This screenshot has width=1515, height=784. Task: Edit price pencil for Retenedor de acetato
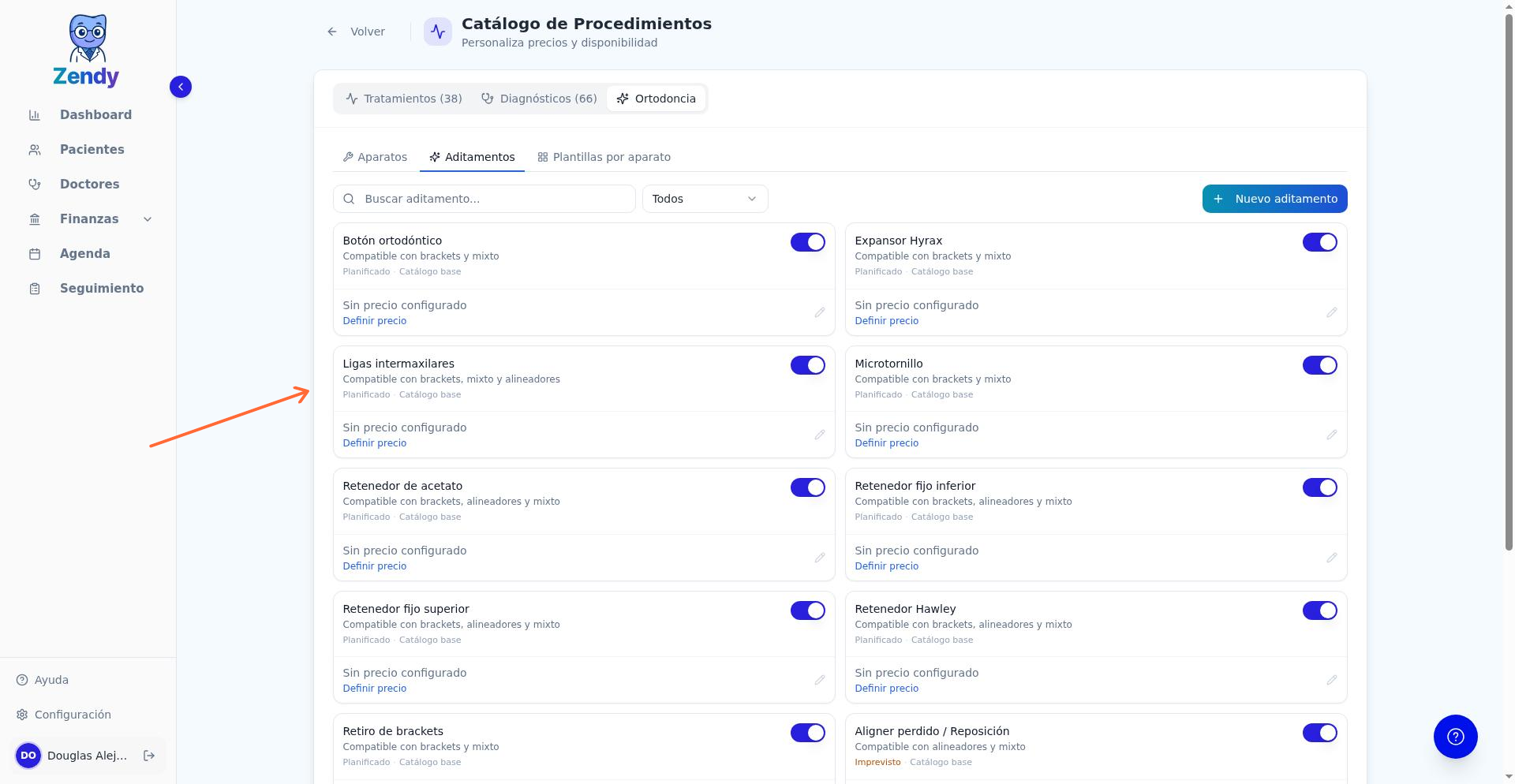tap(820, 558)
